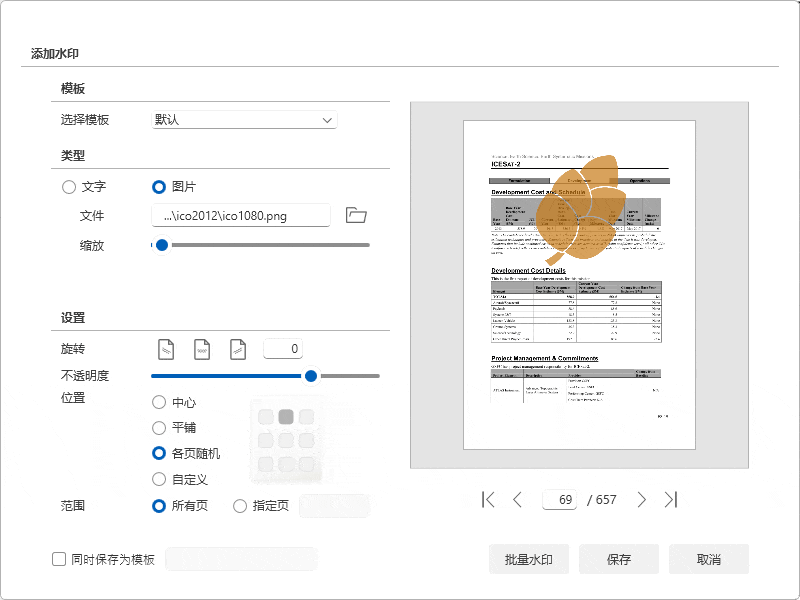Jump to the first page of the preview
Viewport: 800px width, 600px height.
(489, 500)
